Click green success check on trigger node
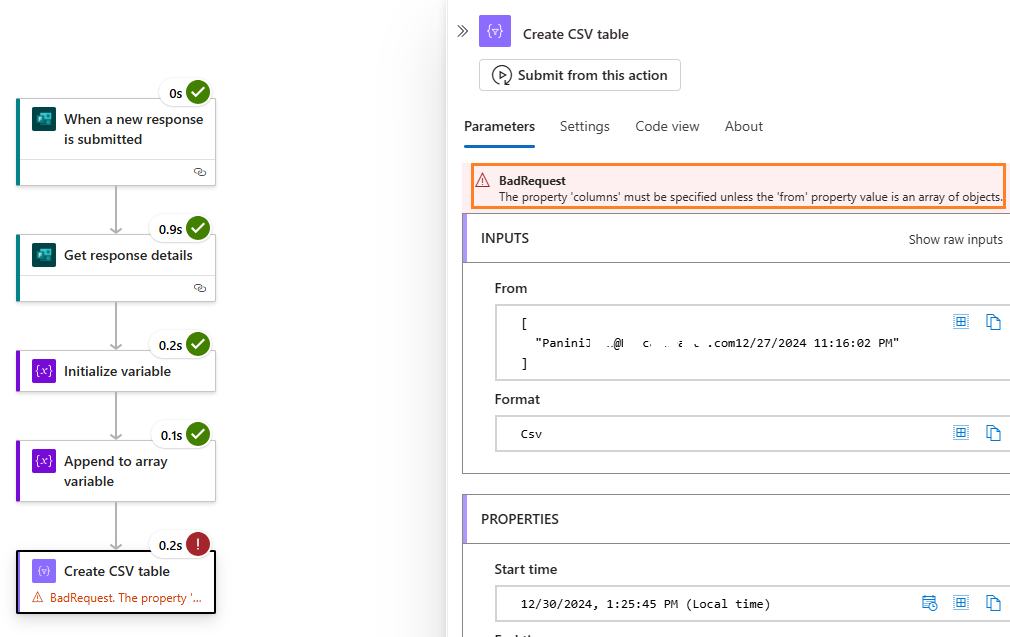Screen dimensions: 1010x637 [x=198, y=92]
